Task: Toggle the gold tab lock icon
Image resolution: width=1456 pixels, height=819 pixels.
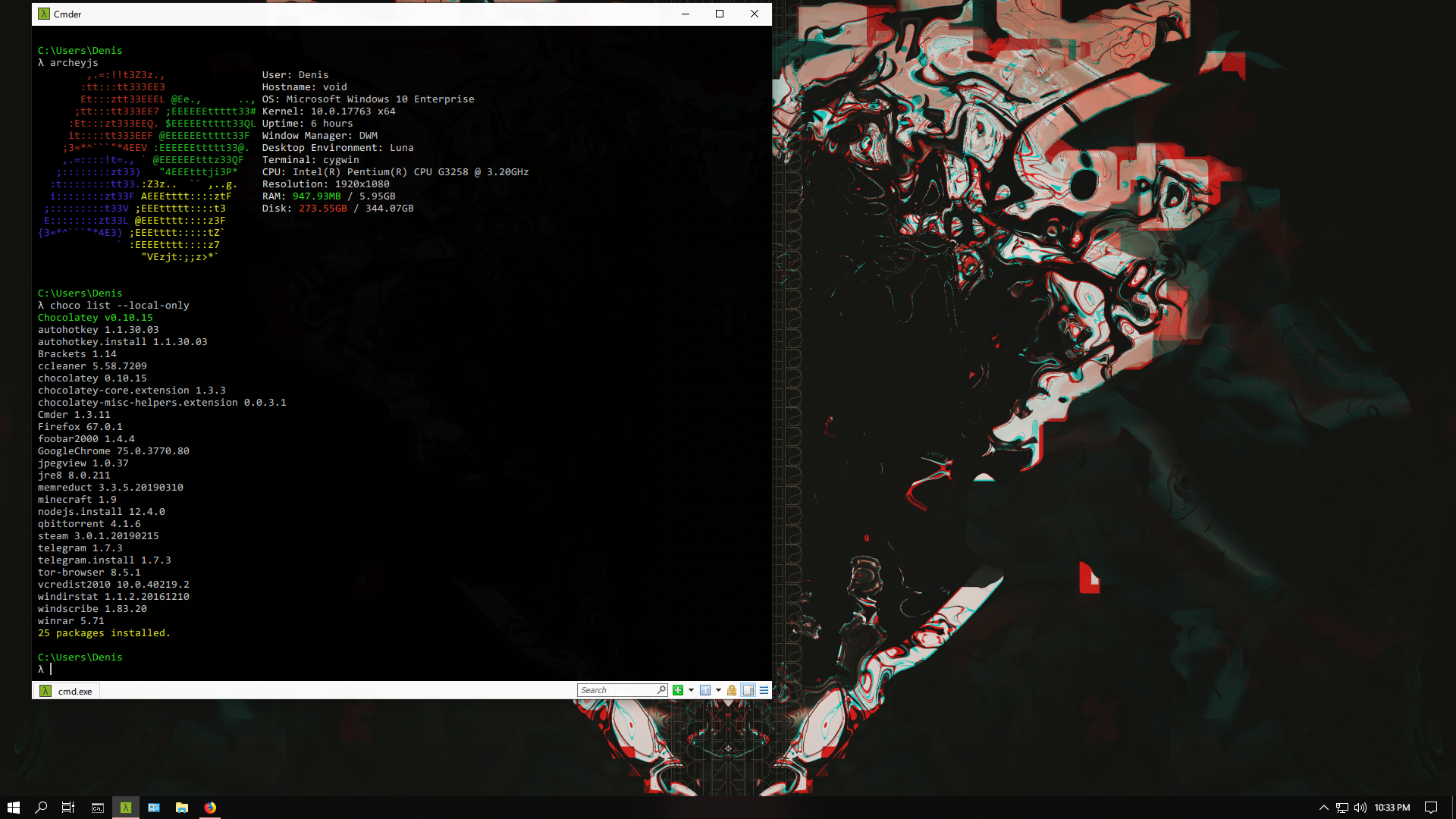Action: (x=732, y=690)
